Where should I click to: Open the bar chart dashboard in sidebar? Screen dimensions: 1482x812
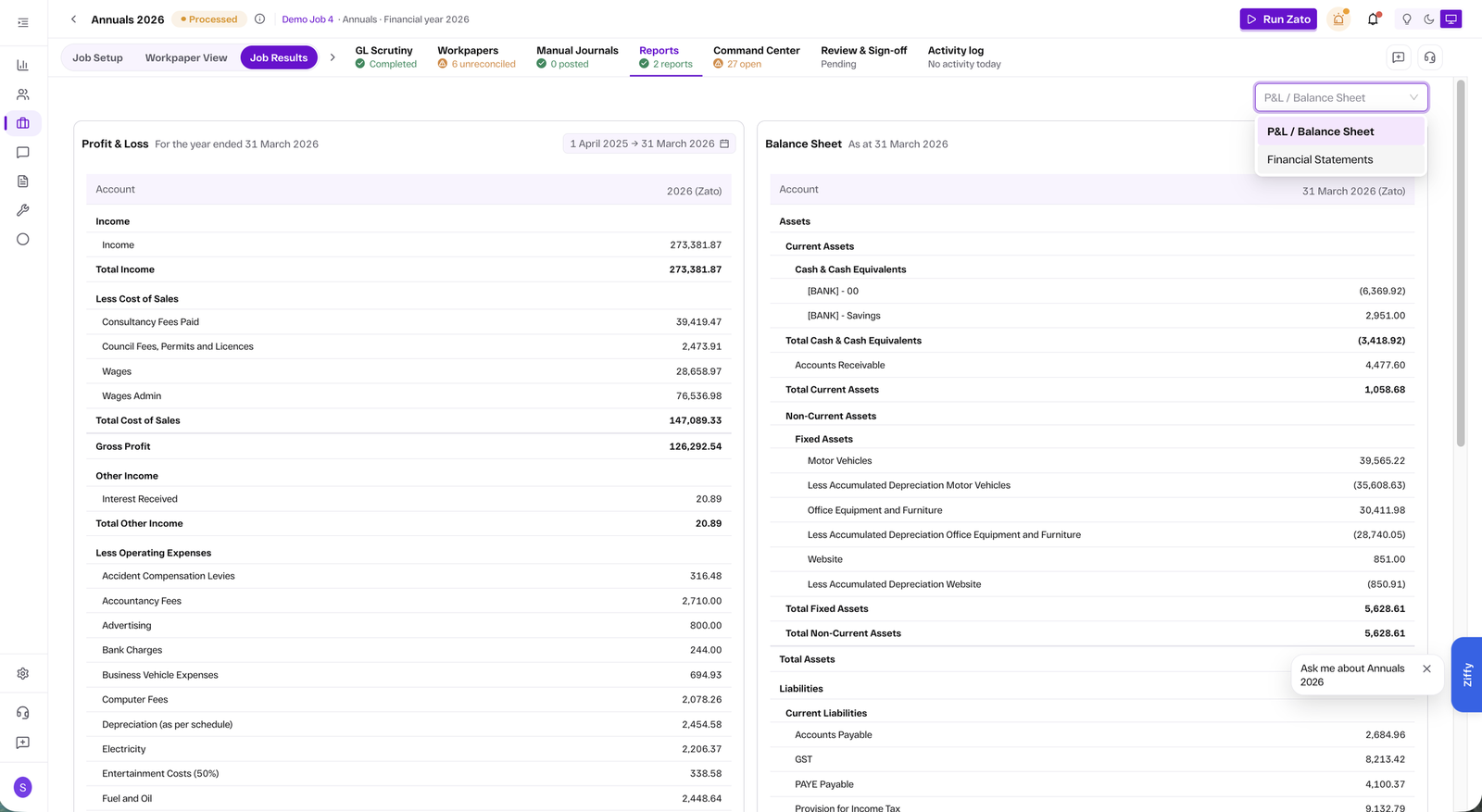[x=23, y=65]
